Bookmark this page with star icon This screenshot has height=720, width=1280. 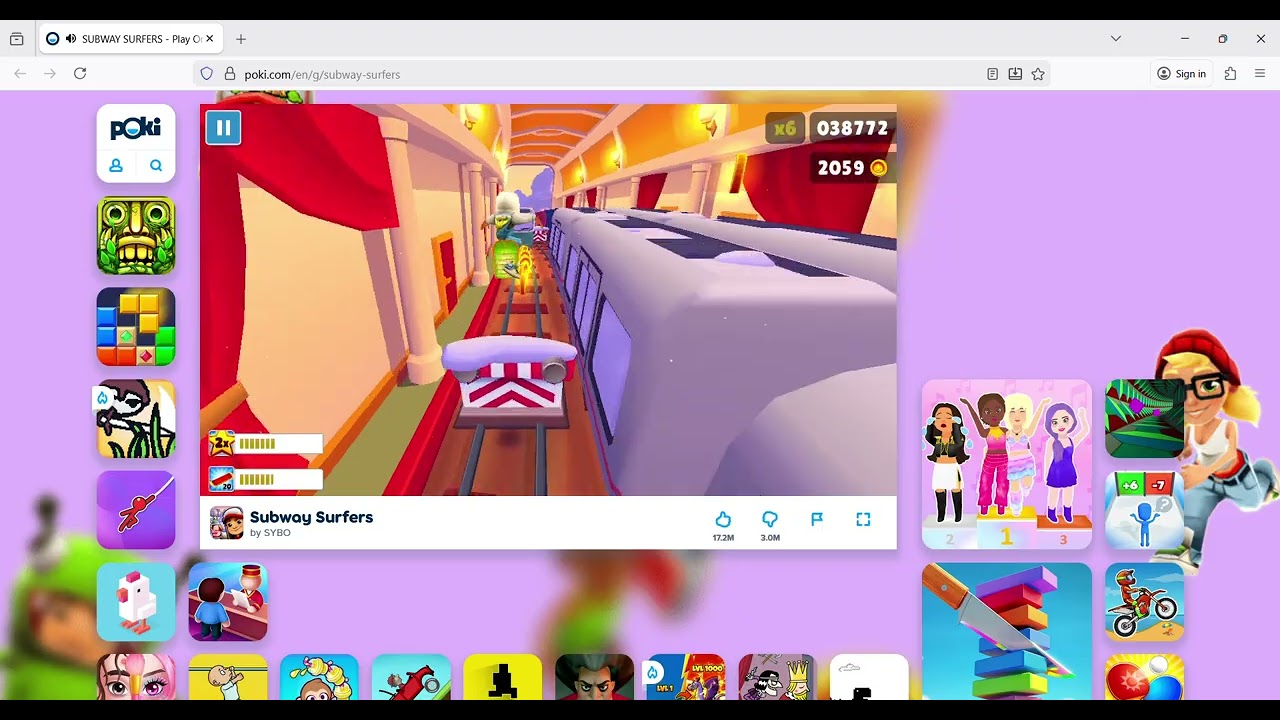[x=1038, y=74]
